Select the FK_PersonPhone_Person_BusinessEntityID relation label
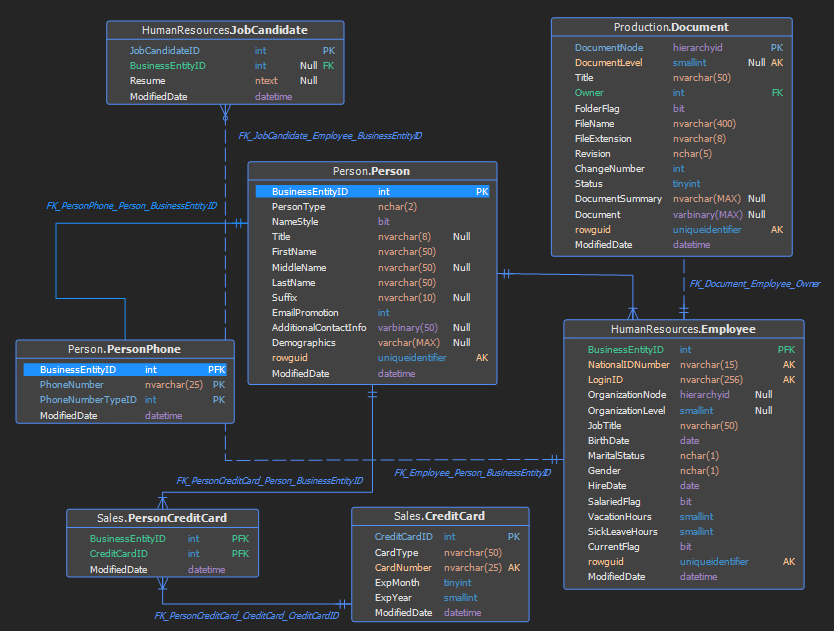Screen dimensions: 834x631 coord(131,206)
